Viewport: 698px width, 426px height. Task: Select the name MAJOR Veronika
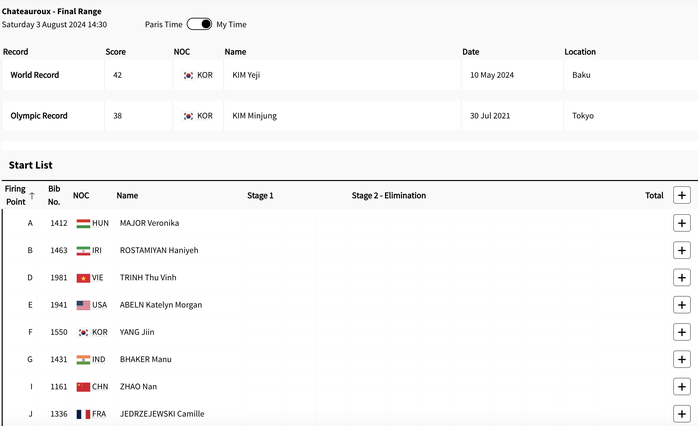[149, 223]
